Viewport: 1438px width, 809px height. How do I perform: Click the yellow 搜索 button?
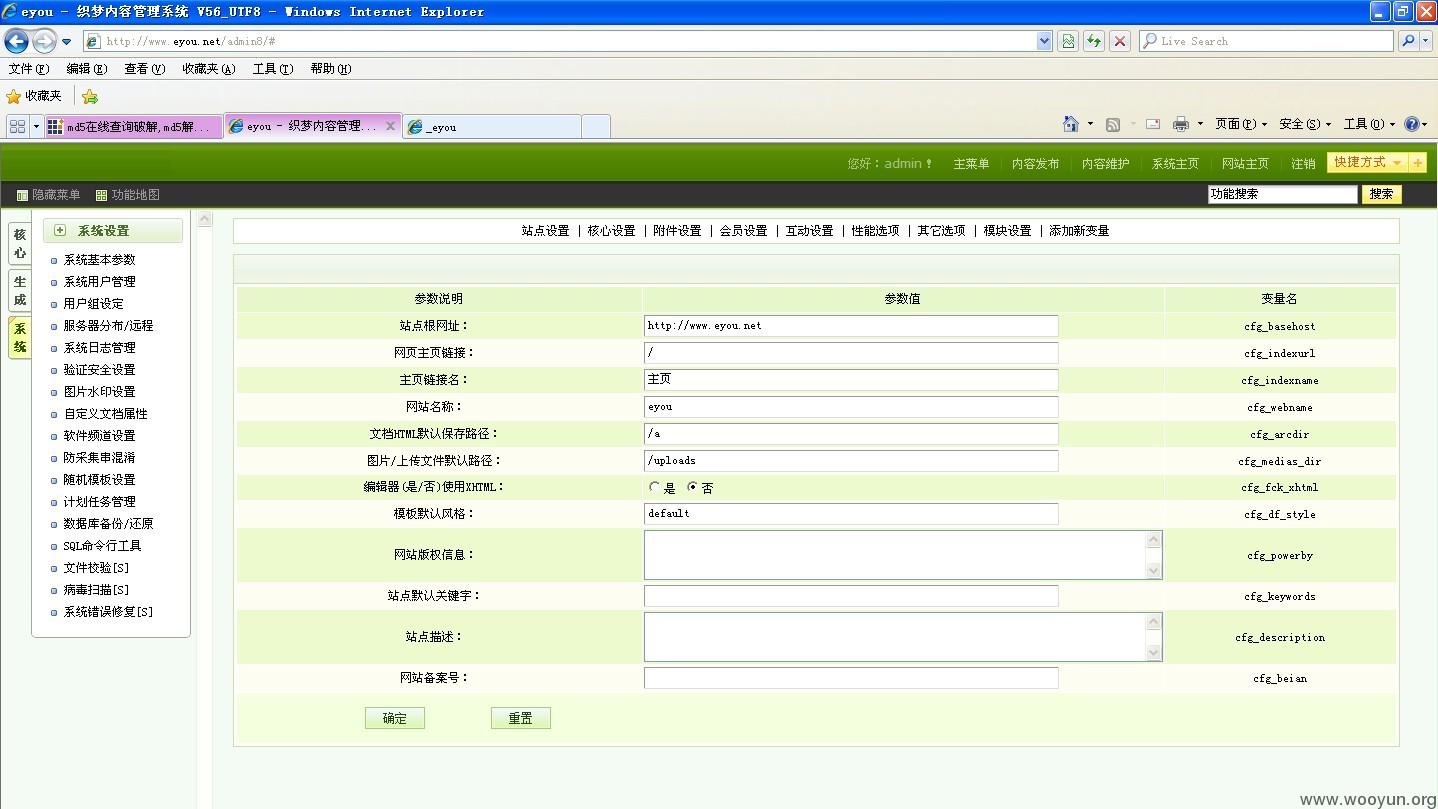coord(1382,194)
